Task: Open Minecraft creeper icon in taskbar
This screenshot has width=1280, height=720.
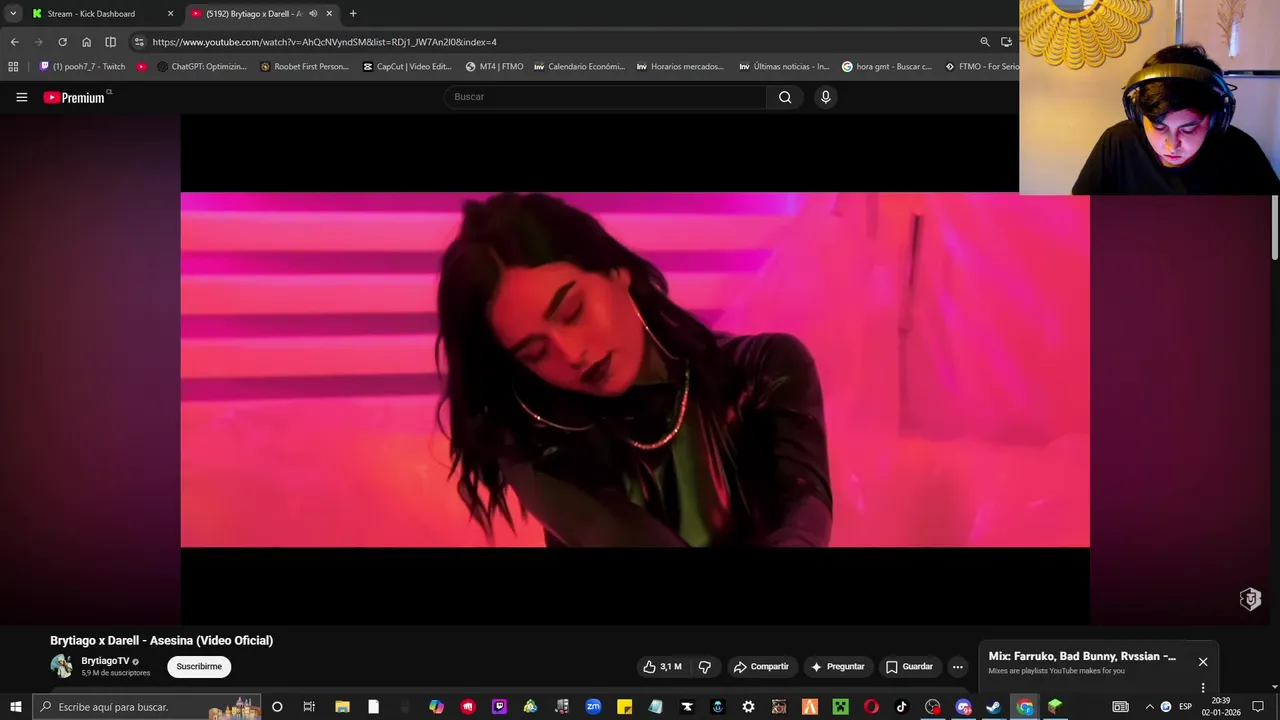Action: pyautogui.click(x=841, y=707)
